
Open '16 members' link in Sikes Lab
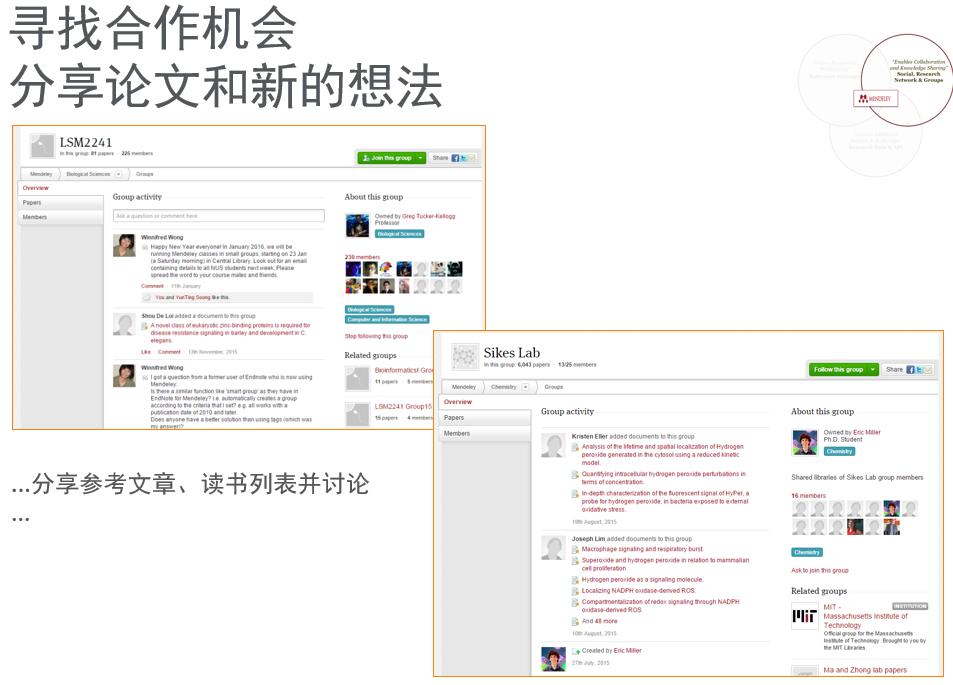808,496
